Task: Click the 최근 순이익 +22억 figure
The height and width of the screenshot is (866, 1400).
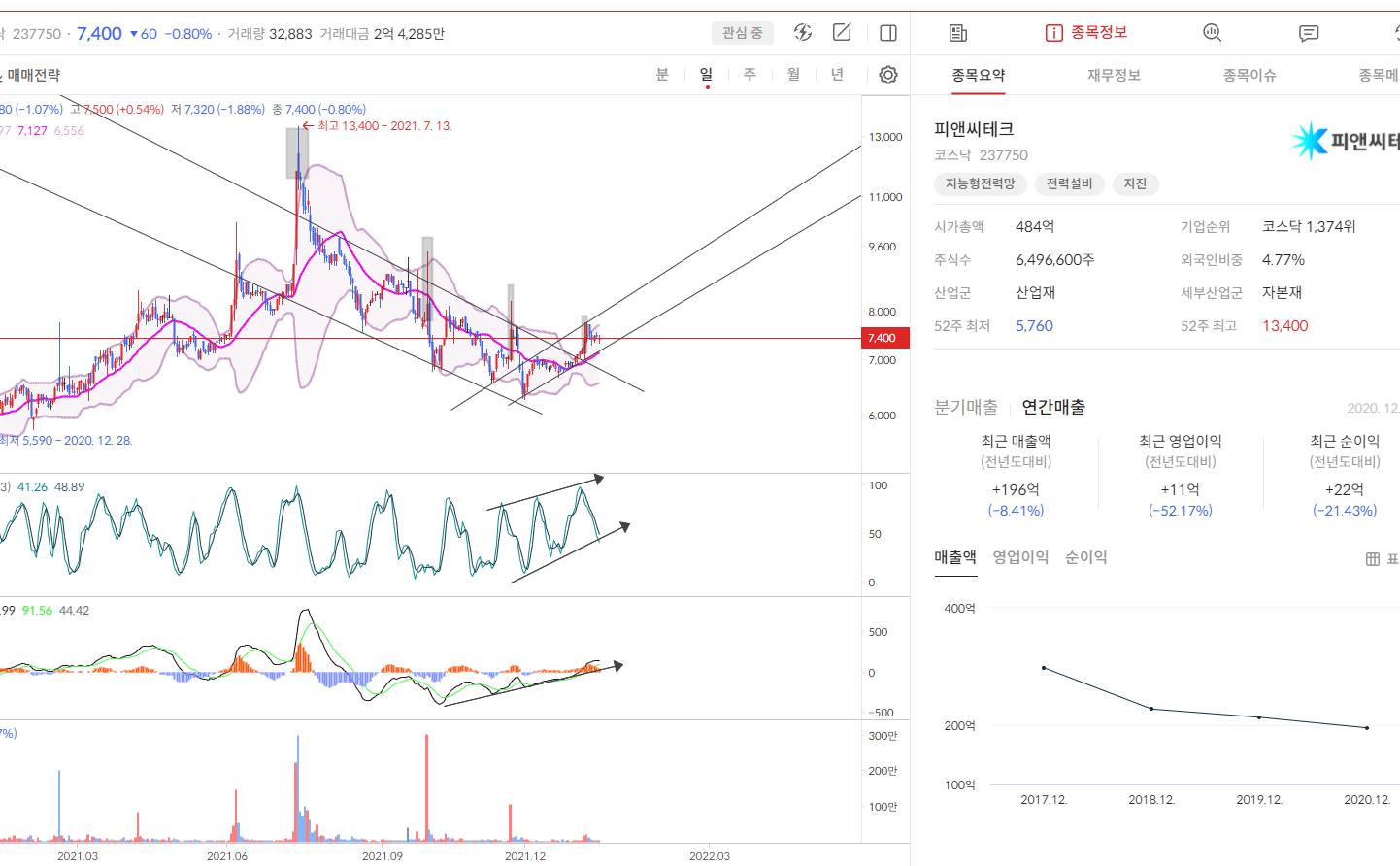Action: pyautogui.click(x=1345, y=490)
